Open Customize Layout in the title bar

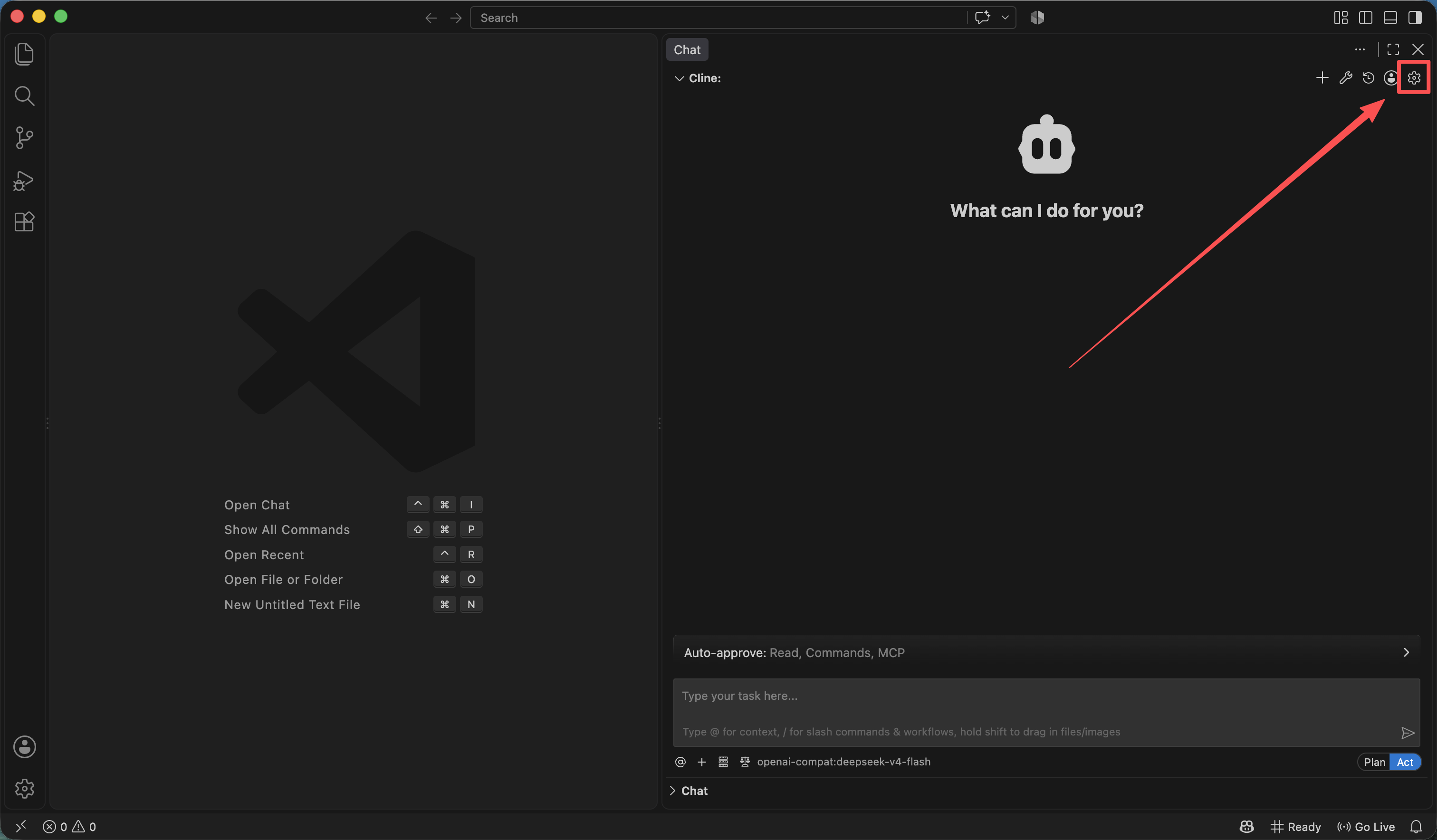point(1341,18)
